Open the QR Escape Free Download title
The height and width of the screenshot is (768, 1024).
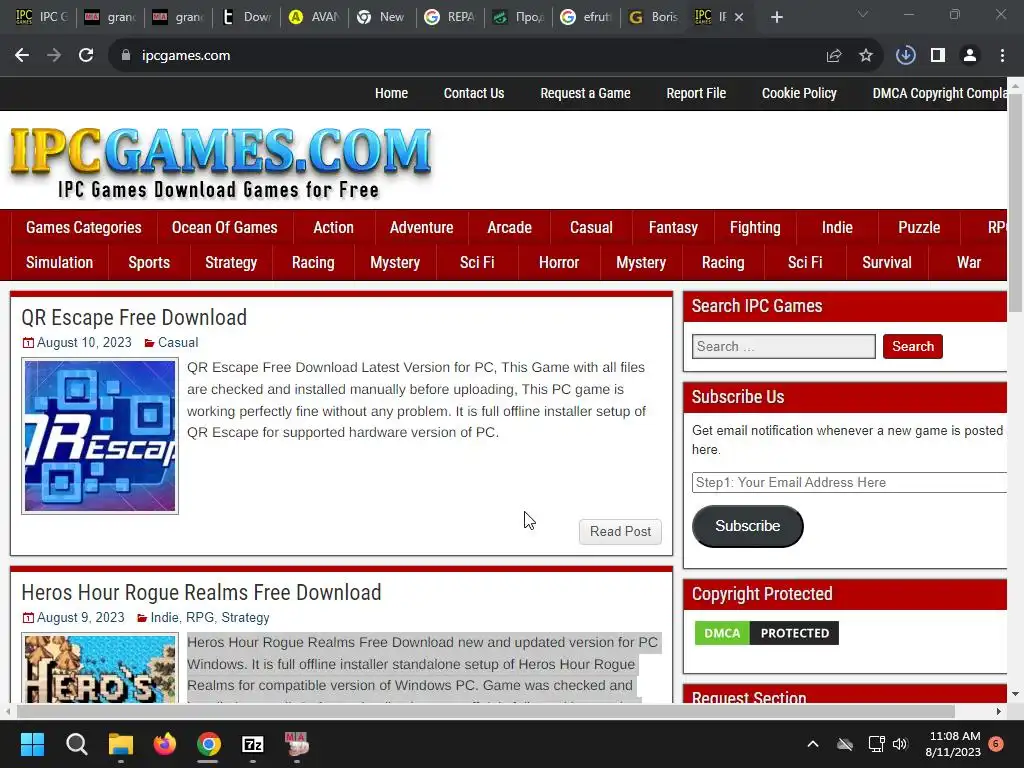(134, 317)
